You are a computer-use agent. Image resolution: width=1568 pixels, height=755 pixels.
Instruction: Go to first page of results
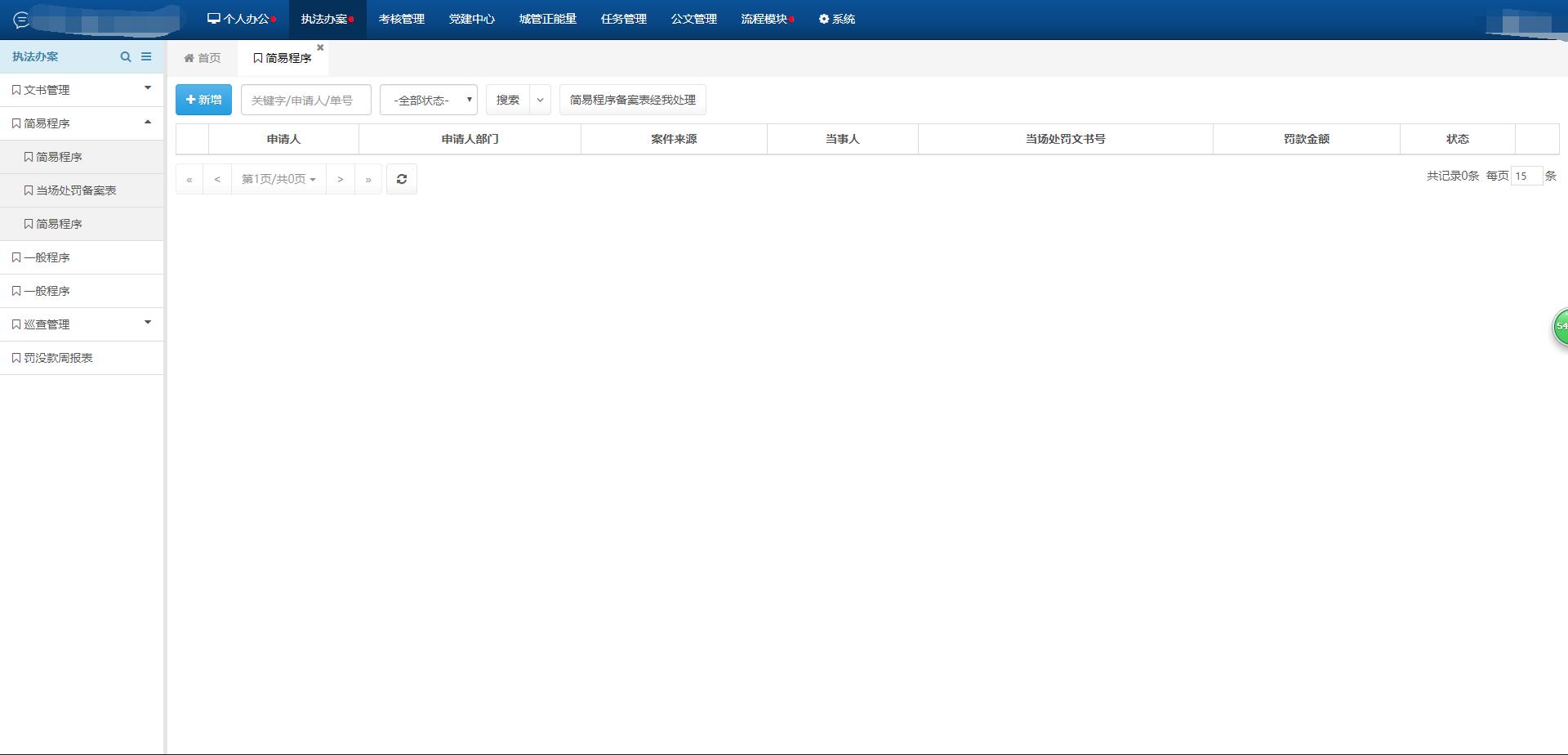pyautogui.click(x=189, y=179)
